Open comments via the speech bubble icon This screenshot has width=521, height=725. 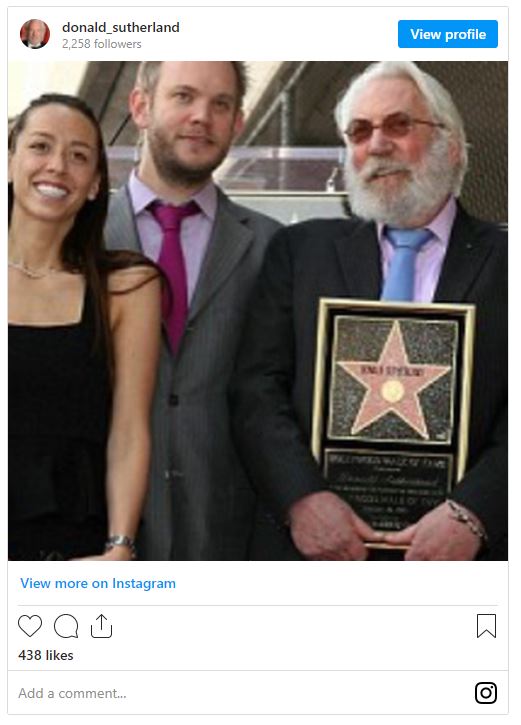66,627
